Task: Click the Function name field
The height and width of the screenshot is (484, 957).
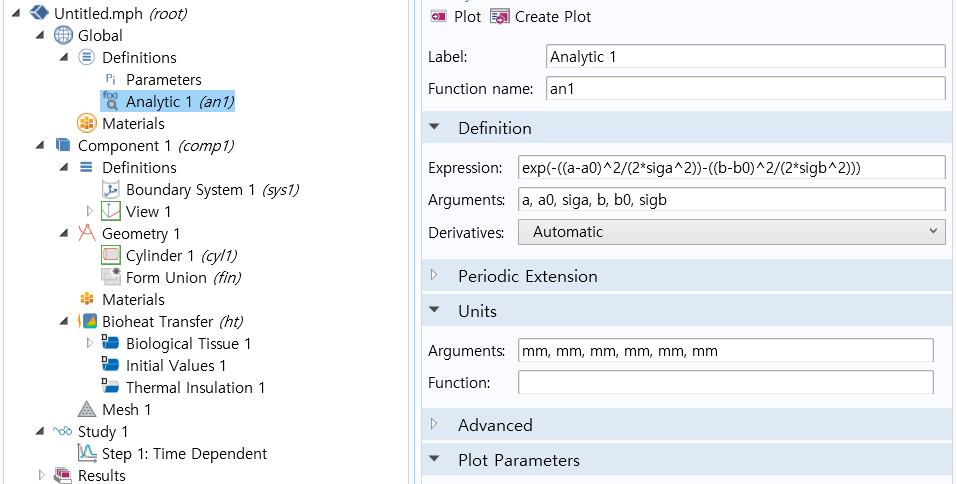Action: point(745,89)
